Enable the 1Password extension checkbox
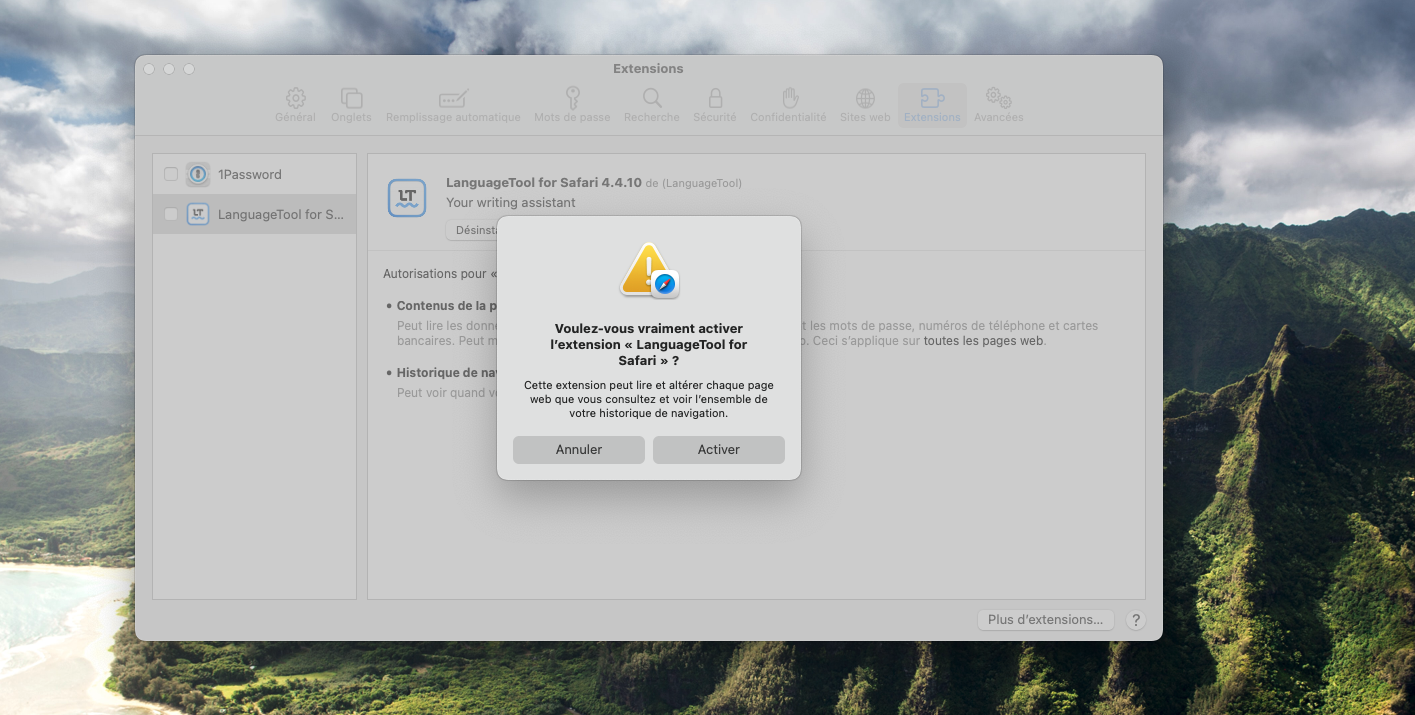1415x715 pixels. point(171,174)
